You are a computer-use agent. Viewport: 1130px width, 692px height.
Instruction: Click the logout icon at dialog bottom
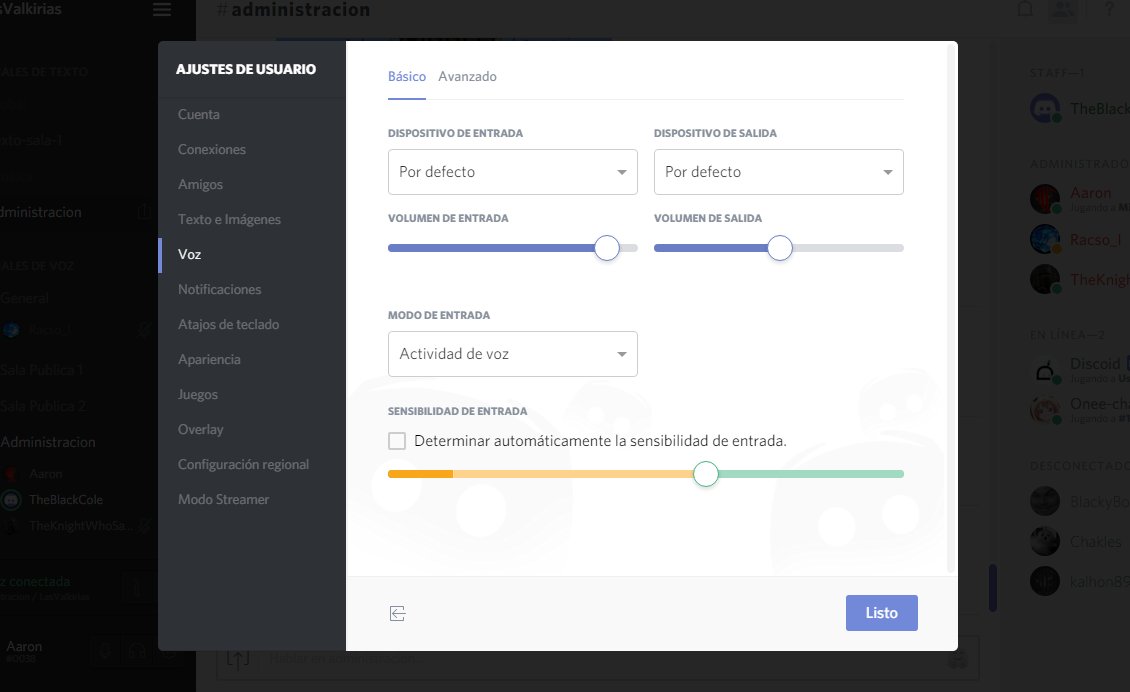tap(397, 613)
